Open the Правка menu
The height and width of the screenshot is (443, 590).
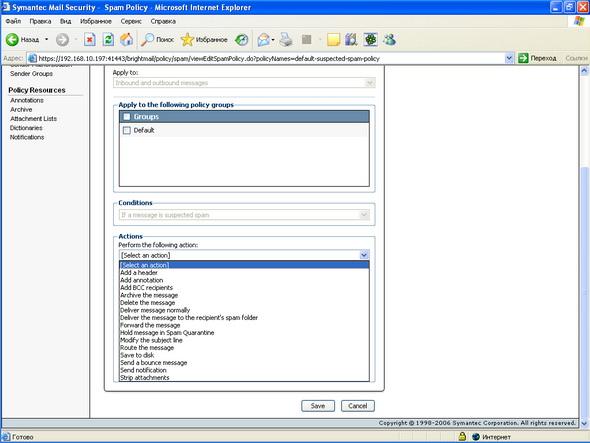(40, 21)
